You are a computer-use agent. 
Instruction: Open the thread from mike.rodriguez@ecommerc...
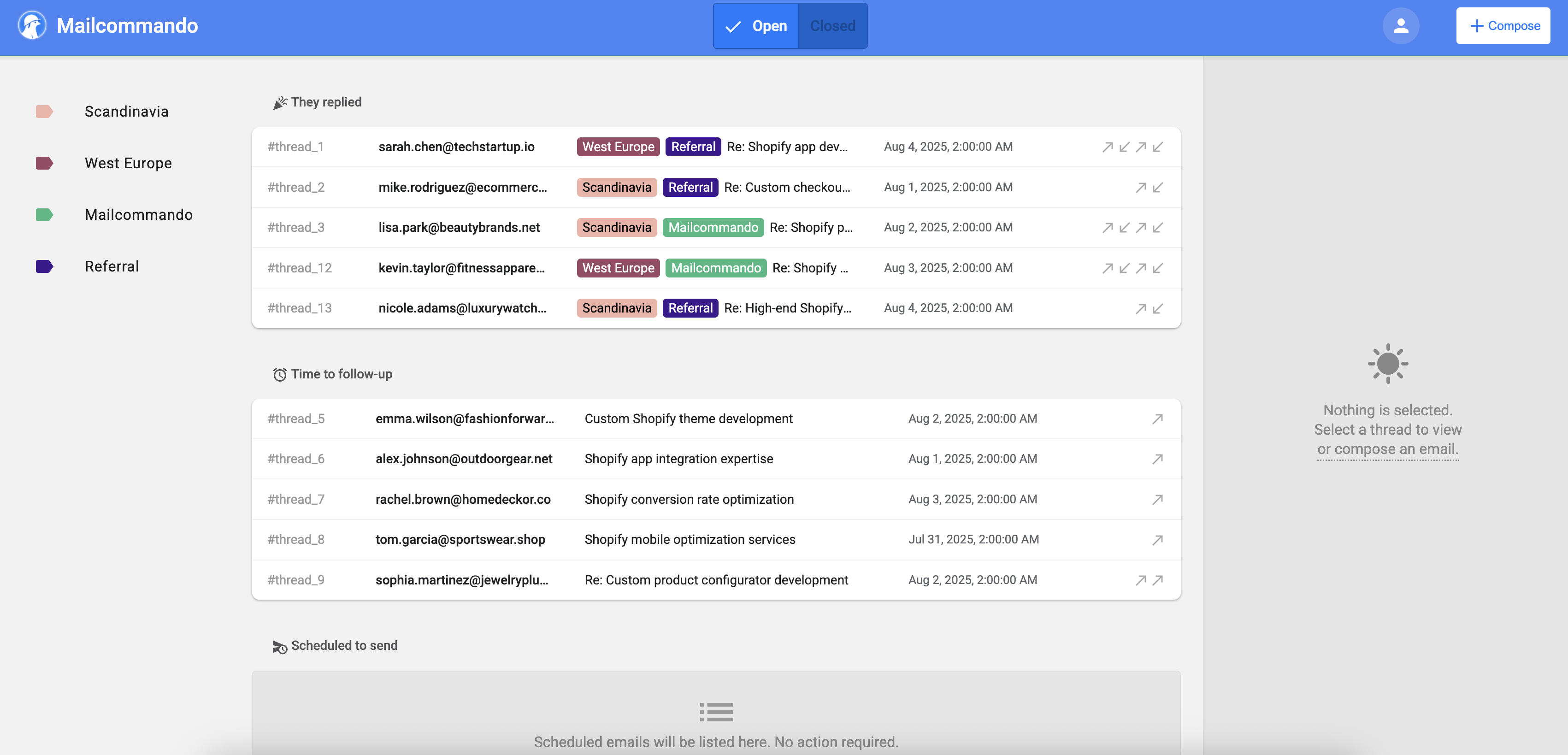pos(716,188)
